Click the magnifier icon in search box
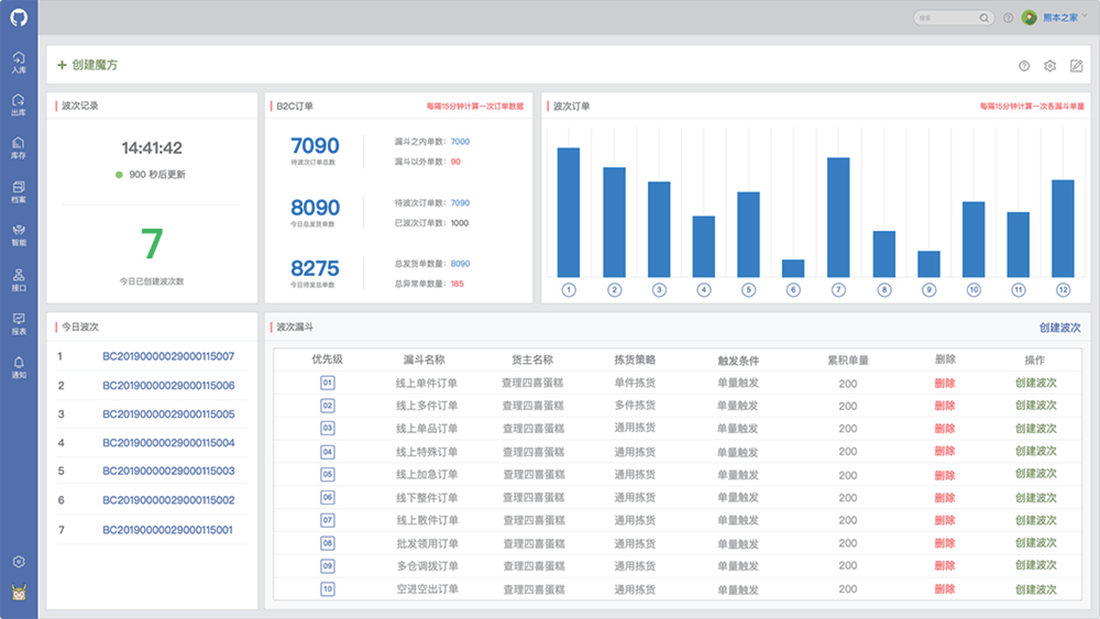The height and width of the screenshot is (619, 1100). (x=984, y=18)
